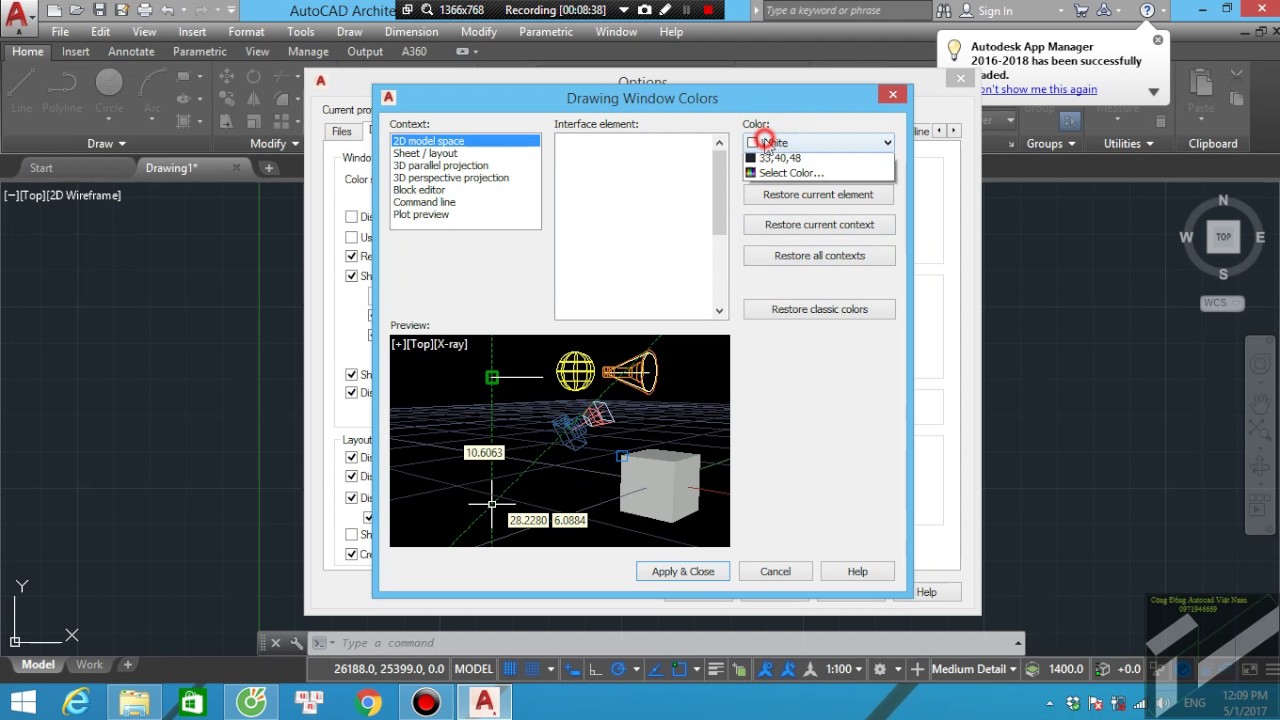
Task: Expand the Utilities panel dropdown
Action: 1128,143
